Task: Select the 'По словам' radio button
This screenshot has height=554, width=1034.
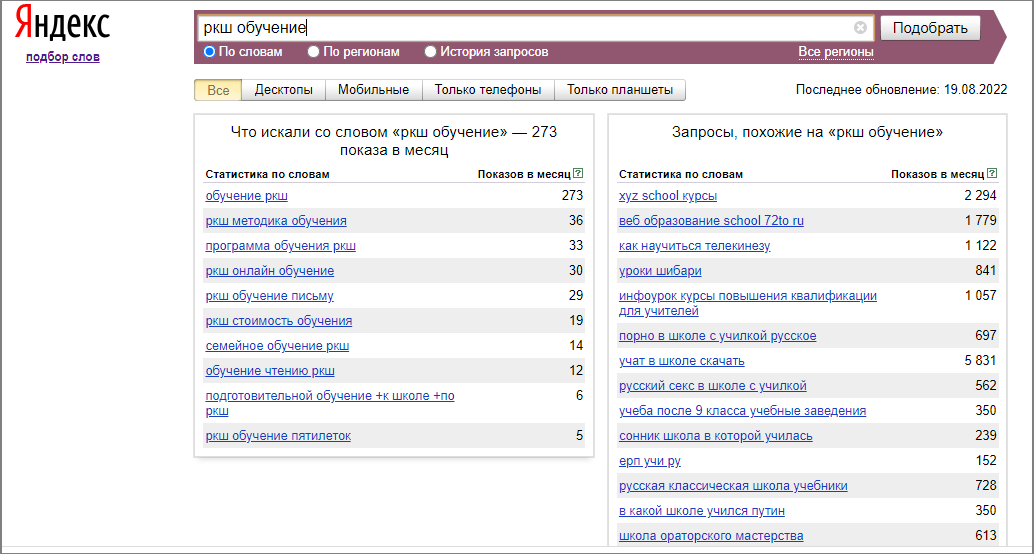Action: click(210, 51)
